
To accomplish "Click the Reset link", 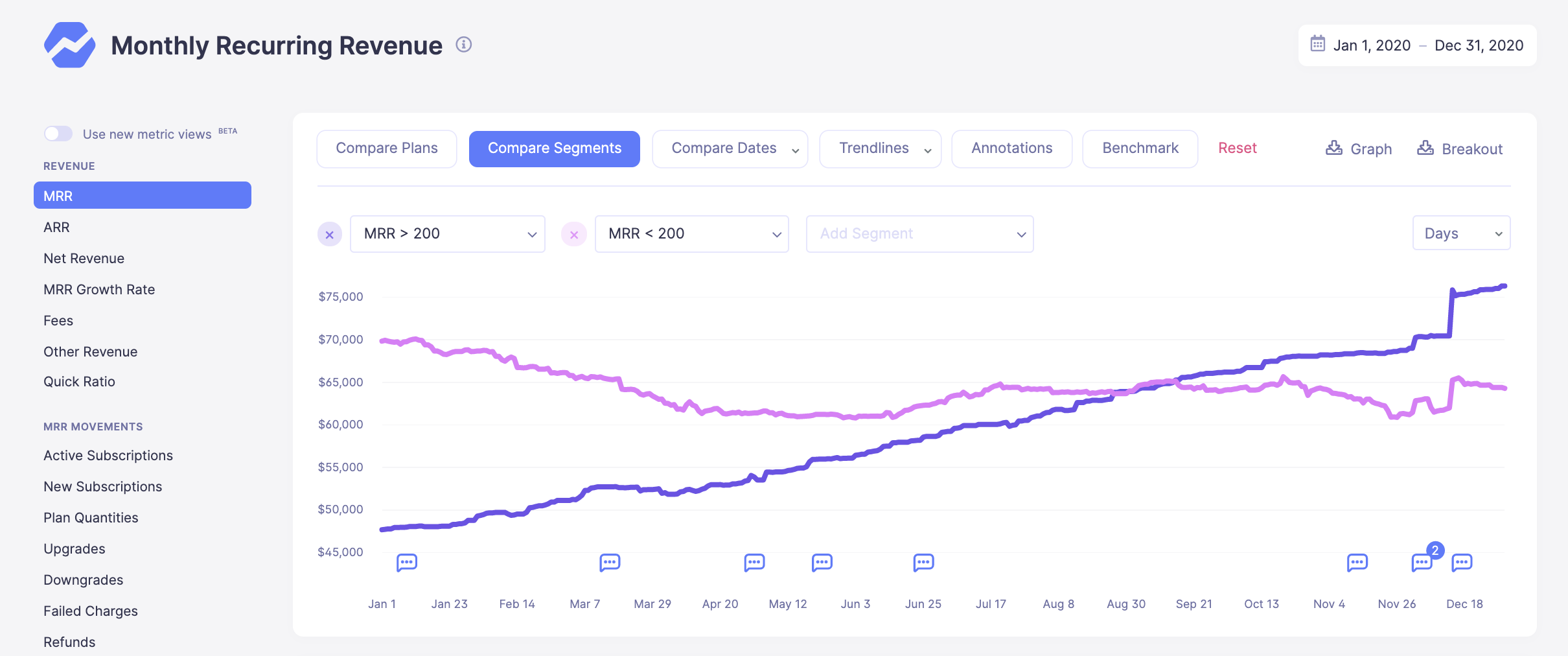I will pyautogui.click(x=1237, y=148).
